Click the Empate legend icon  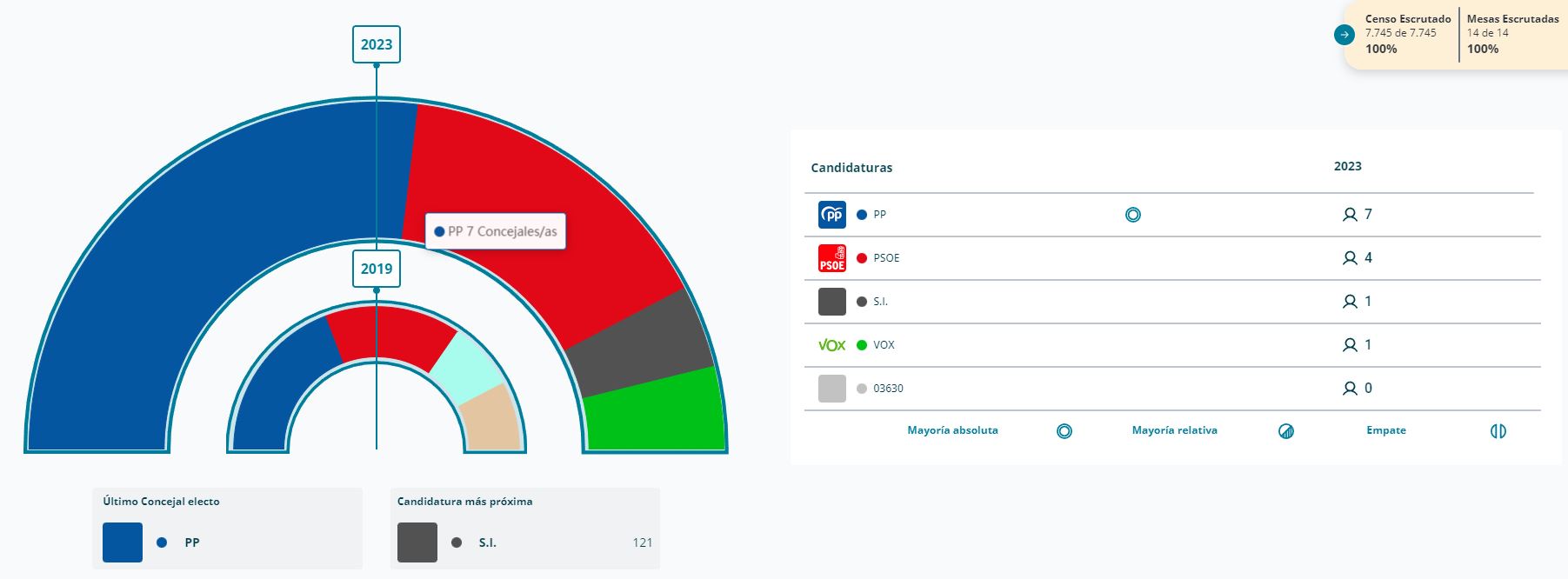tap(1498, 431)
